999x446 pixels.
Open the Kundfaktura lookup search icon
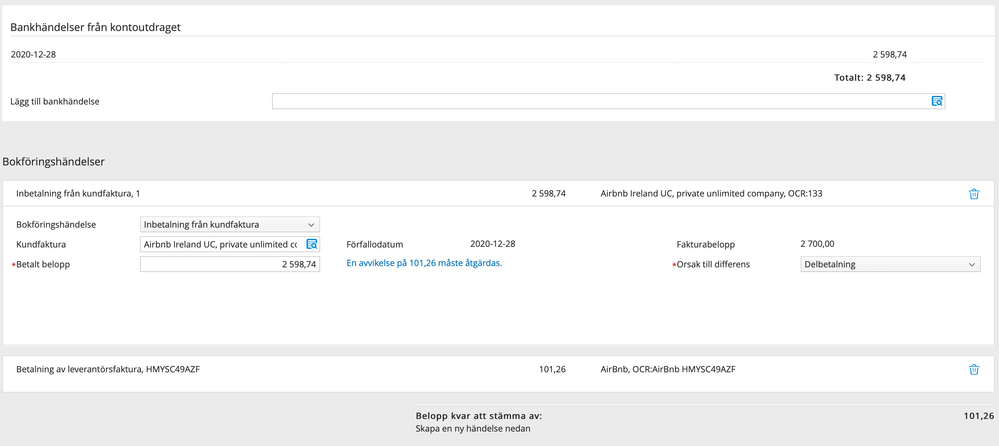point(311,244)
